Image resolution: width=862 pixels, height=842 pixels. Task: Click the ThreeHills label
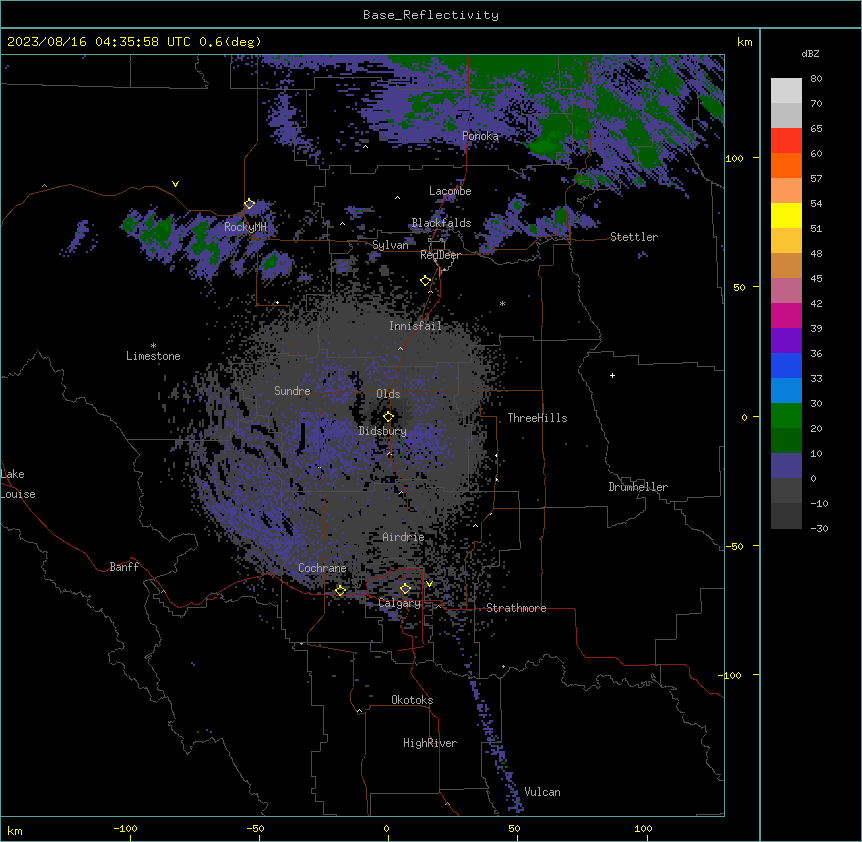click(x=537, y=418)
